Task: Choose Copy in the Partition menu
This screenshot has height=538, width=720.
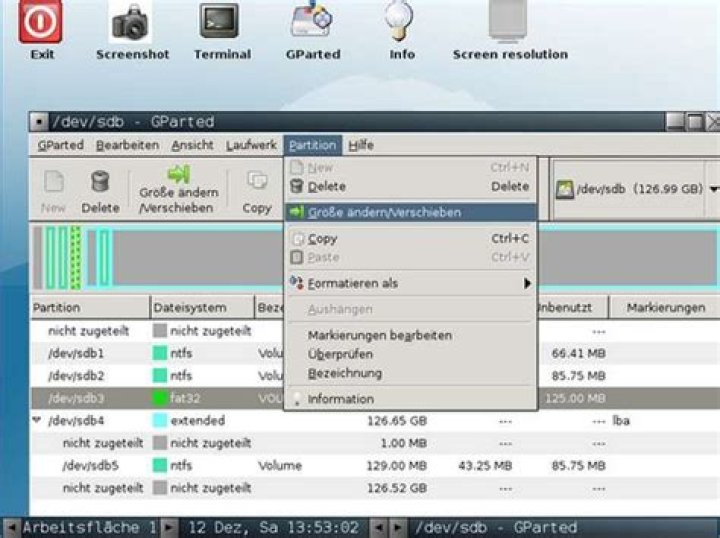Action: pos(410,239)
